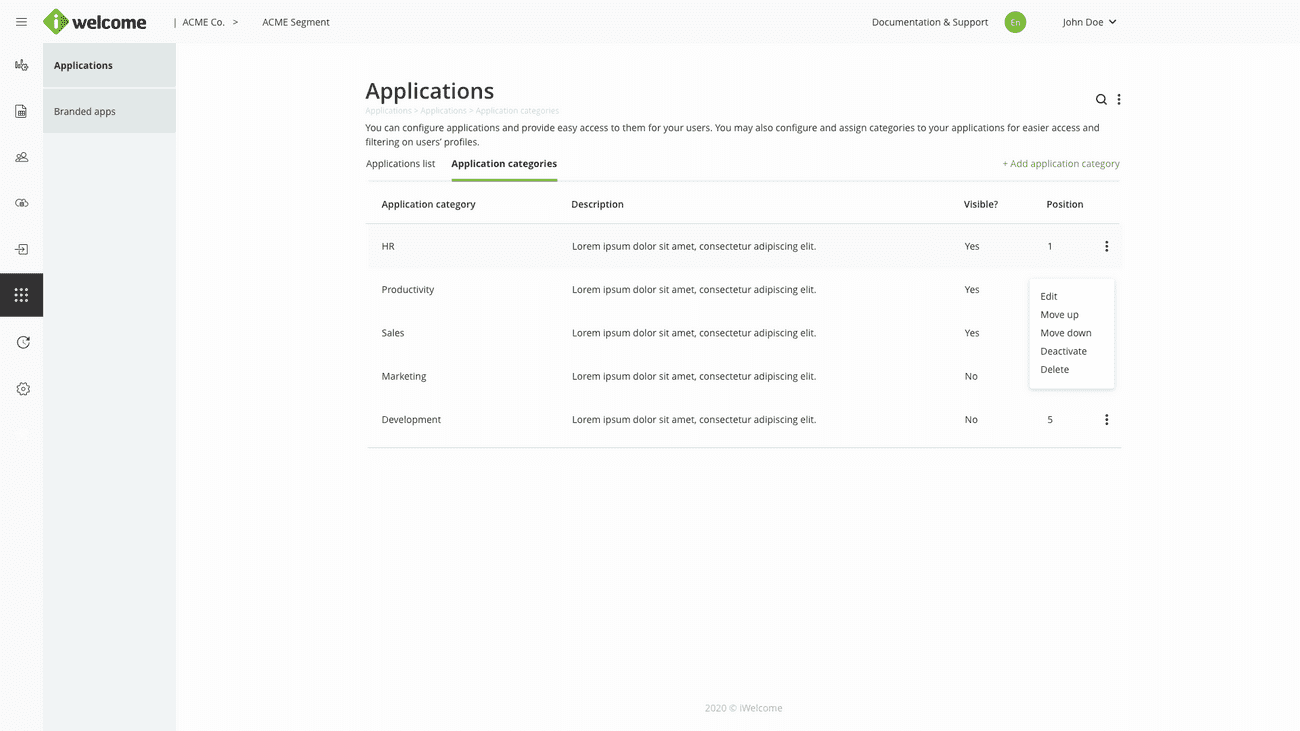Choose Move down from the context menu
The width and height of the screenshot is (1300, 731).
pos(1065,333)
